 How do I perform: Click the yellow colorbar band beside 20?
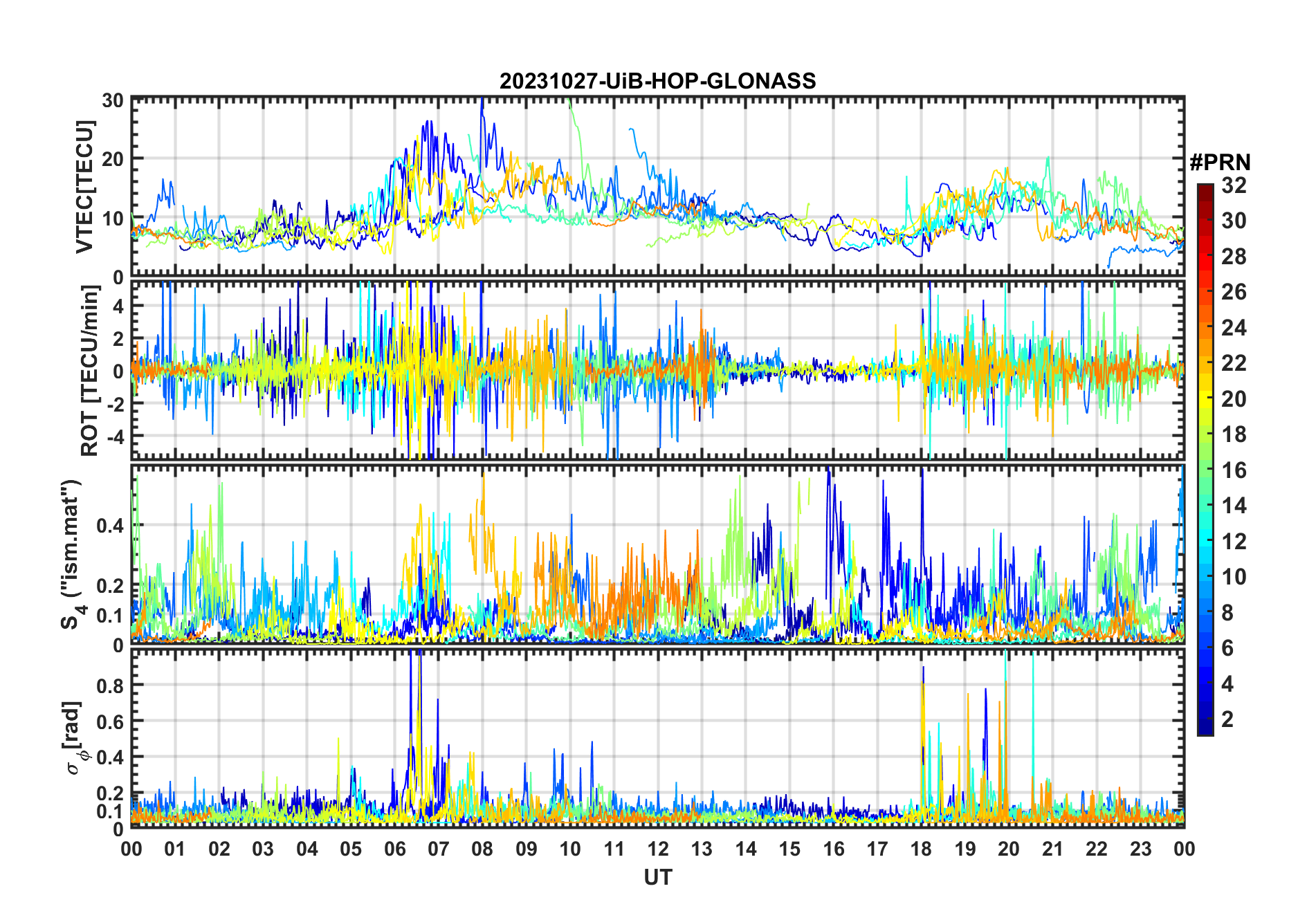[1205, 398]
